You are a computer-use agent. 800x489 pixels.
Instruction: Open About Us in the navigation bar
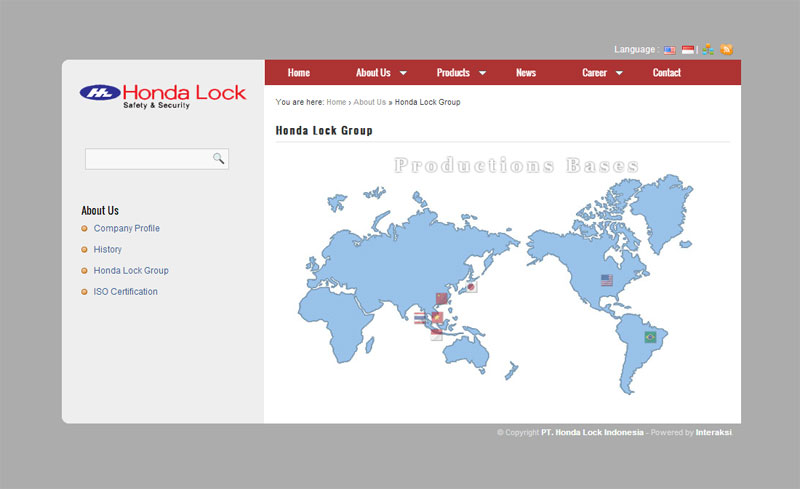[373, 72]
